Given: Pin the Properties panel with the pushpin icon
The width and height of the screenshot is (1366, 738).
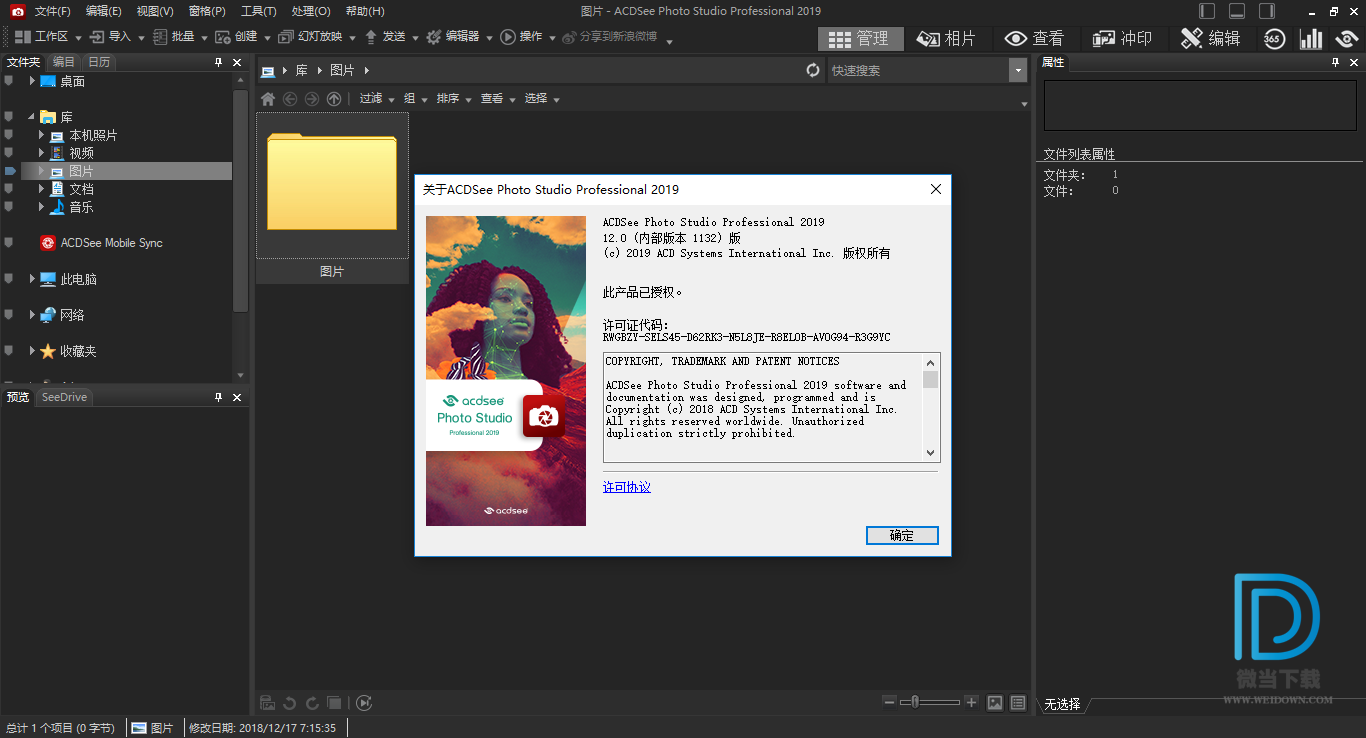Looking at the screenshot, I should (x=1334, y=62).
